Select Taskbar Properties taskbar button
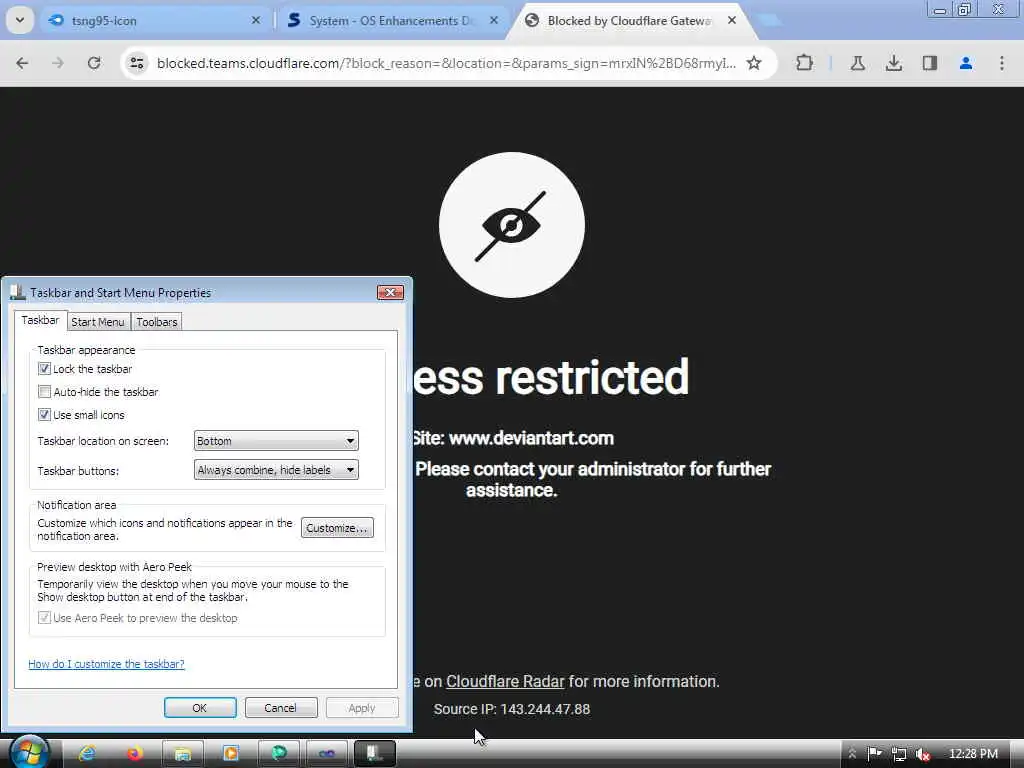The height and width of the screenshot is (768, 1024). (374, 754)
